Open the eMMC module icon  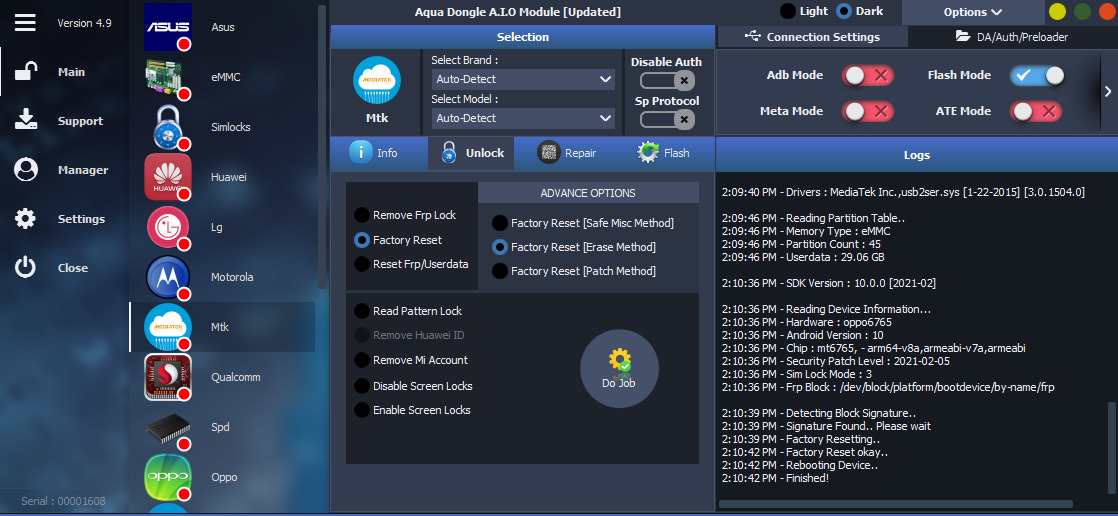tap(168, 77)
